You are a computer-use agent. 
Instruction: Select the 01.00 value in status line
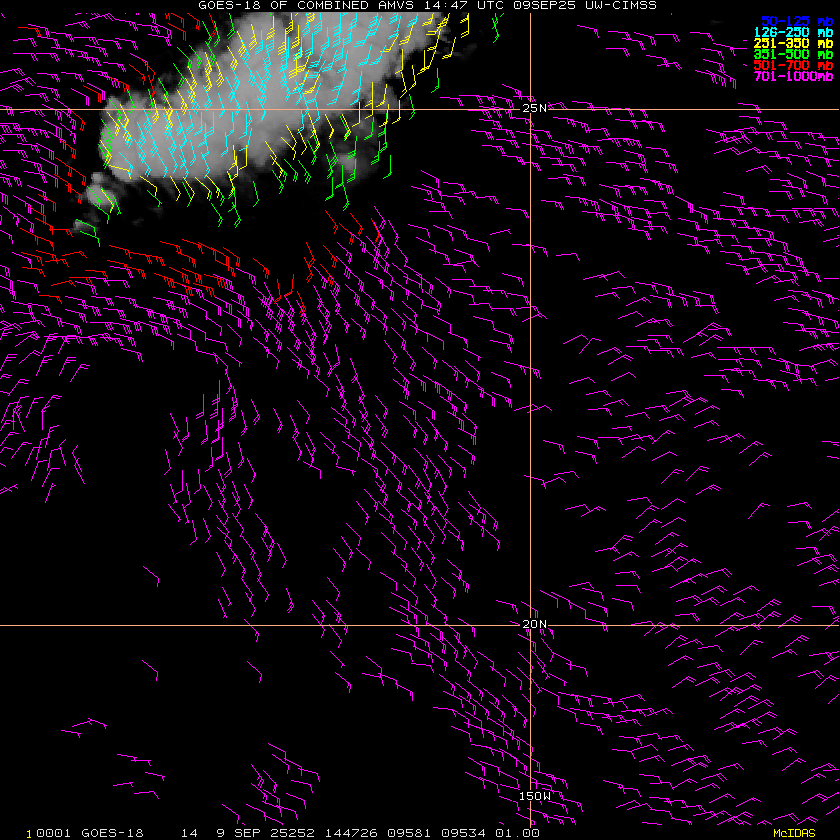(517, 834)
